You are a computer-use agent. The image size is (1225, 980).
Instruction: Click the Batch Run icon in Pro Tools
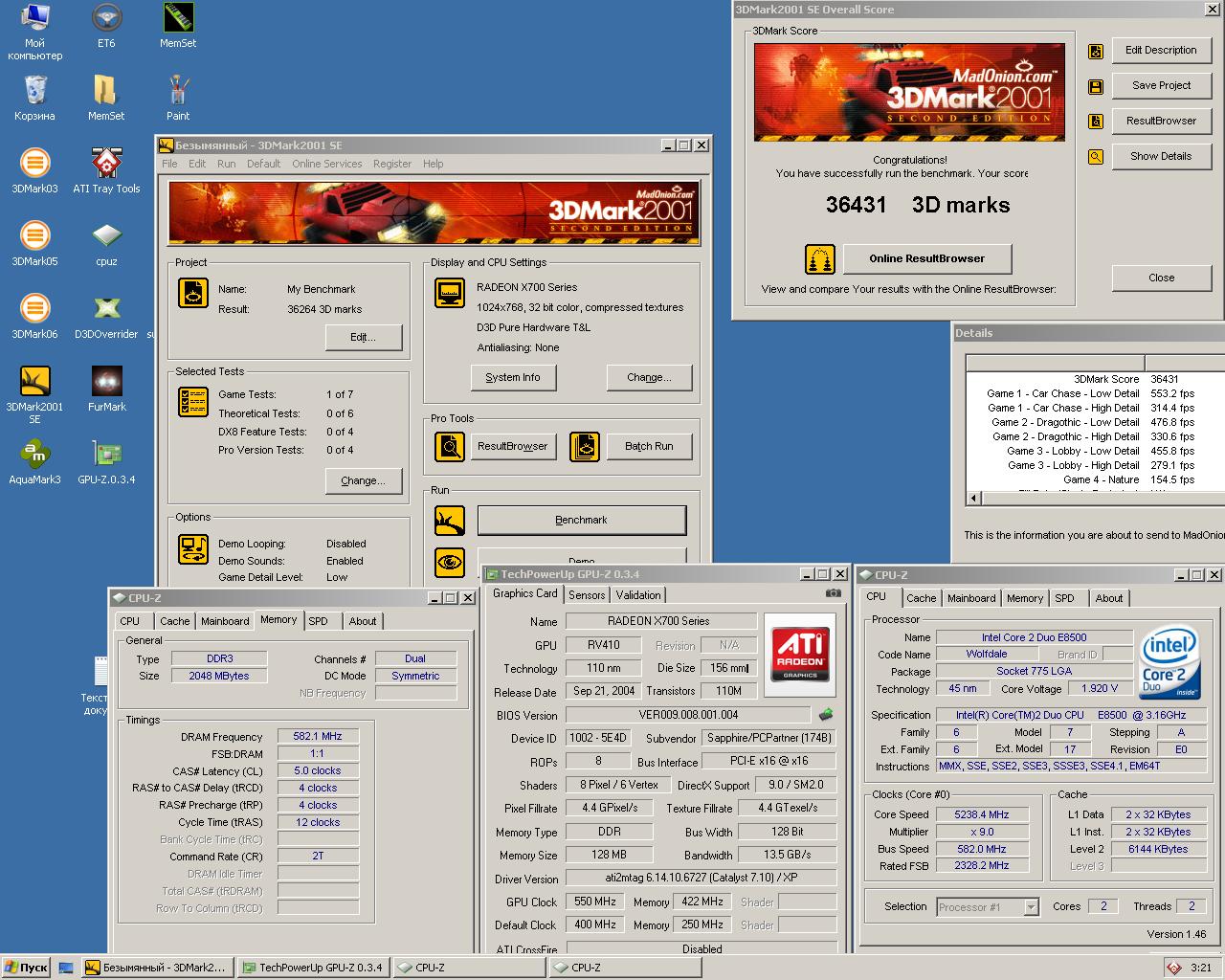[585, 446]
